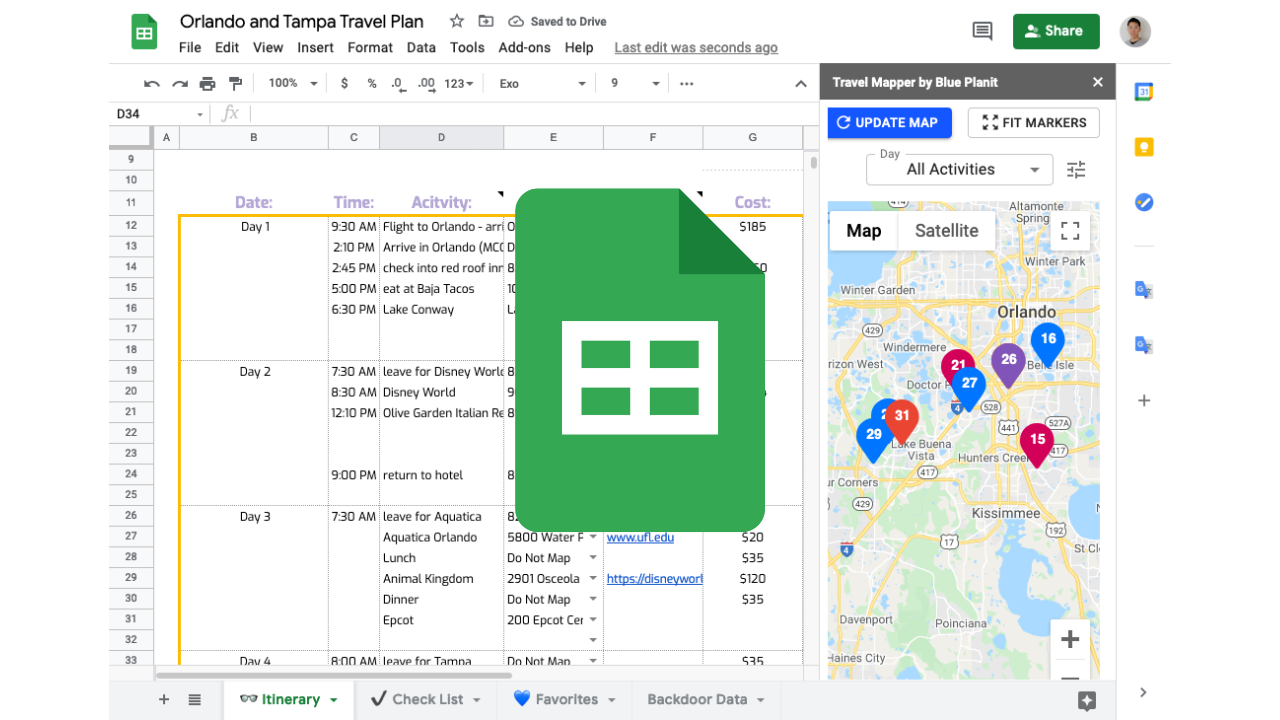Viewport: 1280px width, 720px height.
Task: Open the www.ufl.edu link
Action: click(640, 537)
